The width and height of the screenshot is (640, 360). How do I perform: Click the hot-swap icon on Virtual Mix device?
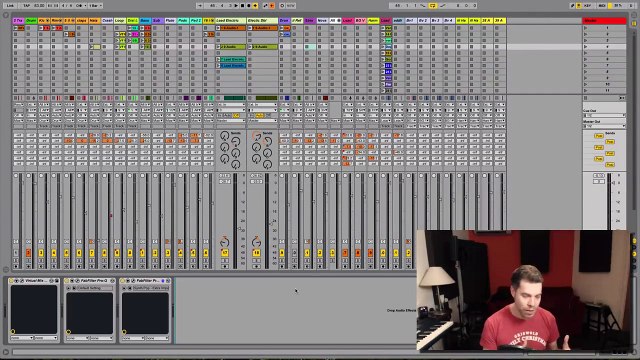coord(51,281)
